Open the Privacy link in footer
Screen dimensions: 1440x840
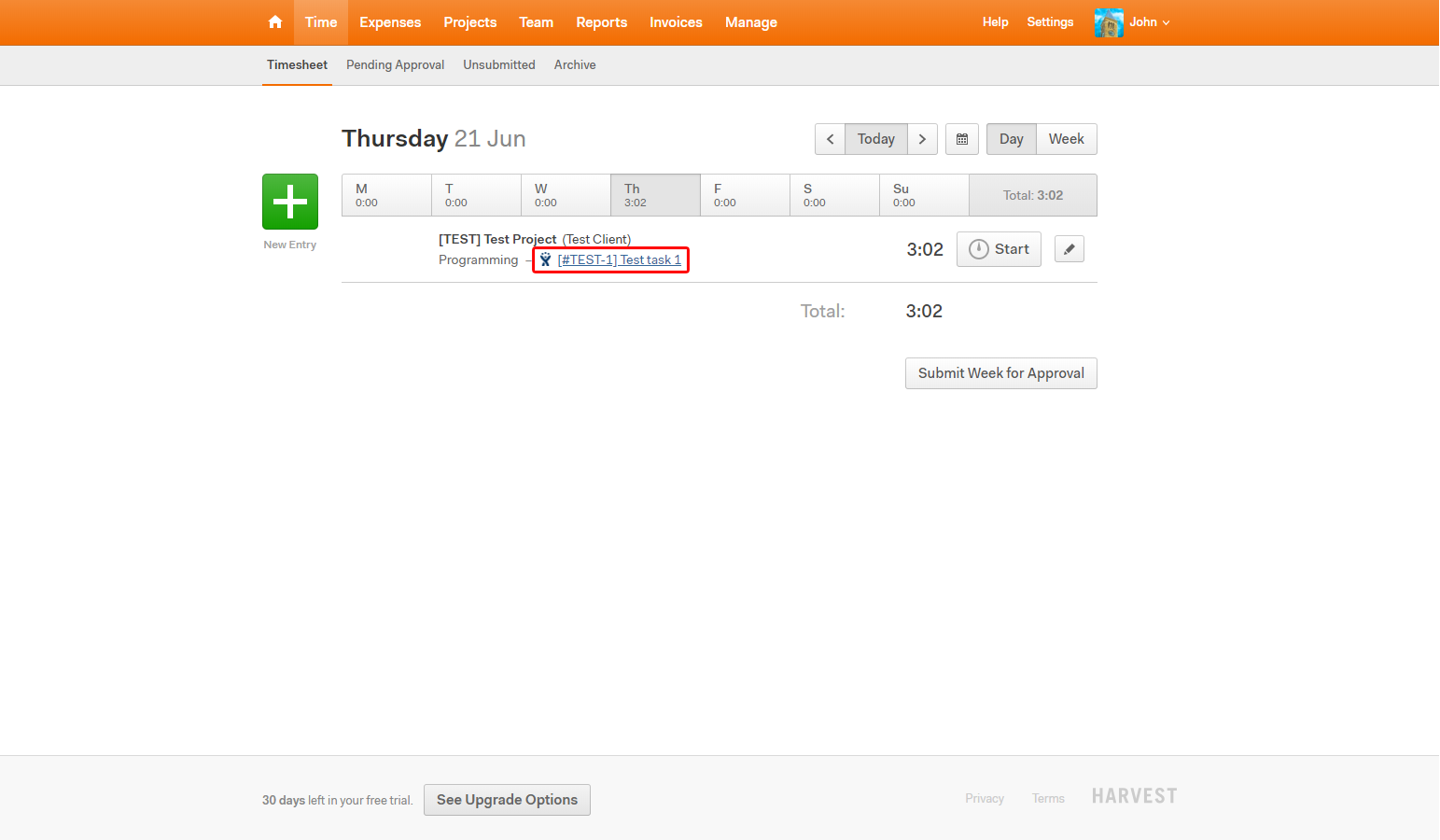(985, 799)
